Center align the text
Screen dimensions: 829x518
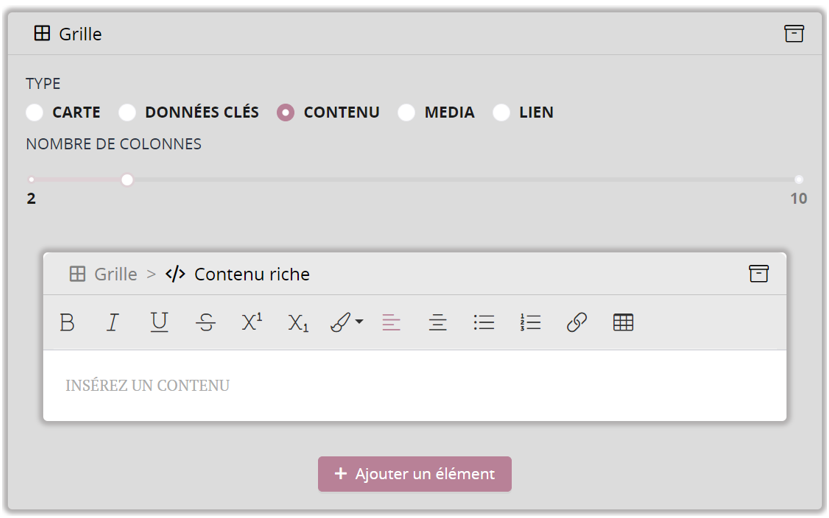437,322
